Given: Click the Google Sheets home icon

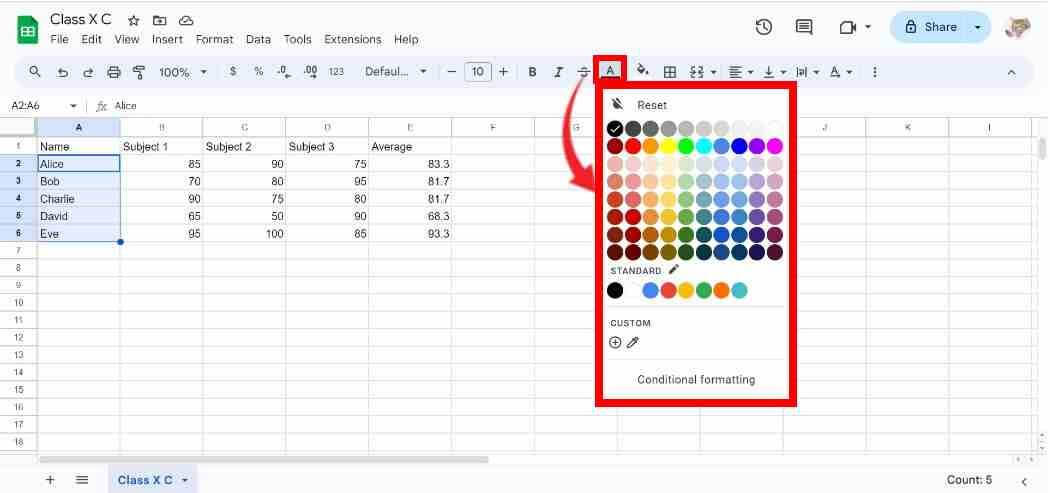Looking at the screenshot, I should 27,30.
